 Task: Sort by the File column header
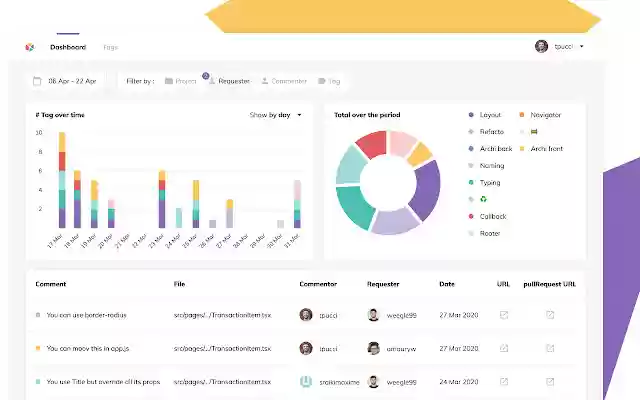coord(179,284)
